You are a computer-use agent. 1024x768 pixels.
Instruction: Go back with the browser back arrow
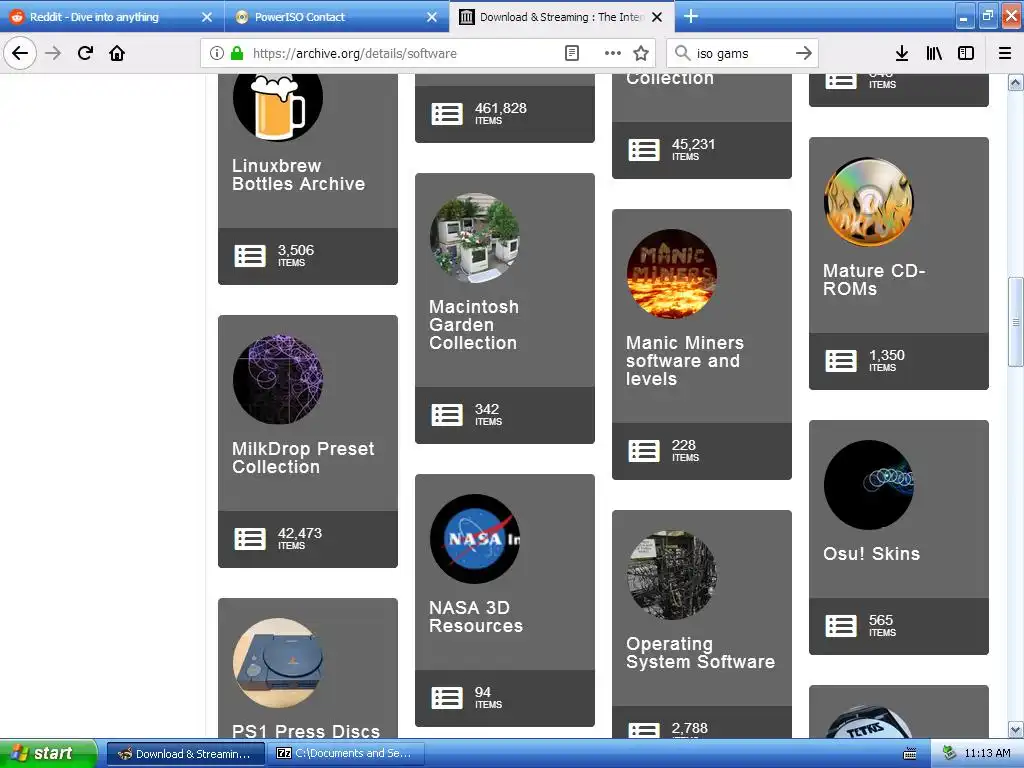(x=20, y=53)
